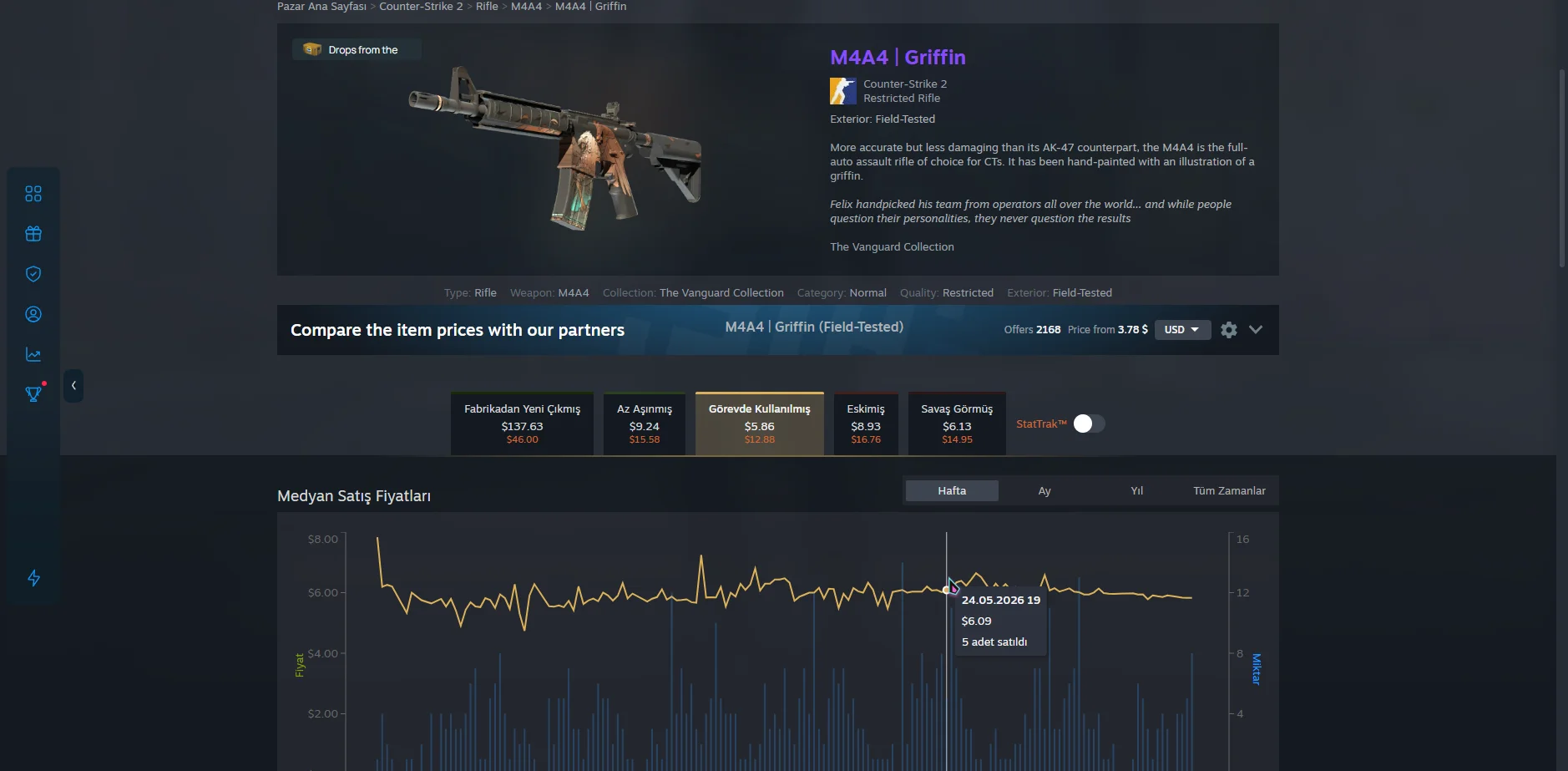Switch chart to Ay range
Image resolution: width=1568 pixels, height=771 pixels.
(x=1044, y=490)
